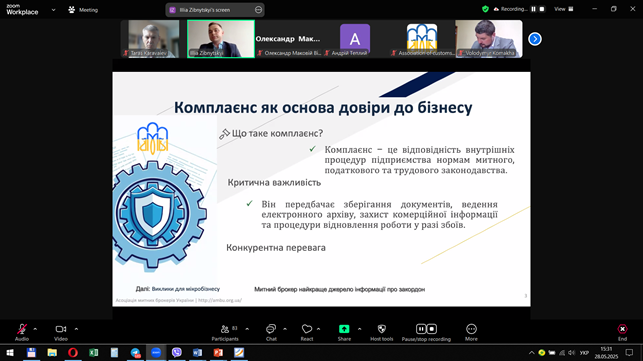Expand the Participants options arrow
The width and height of the screenshot is (643, 361).
pos(247,329)
